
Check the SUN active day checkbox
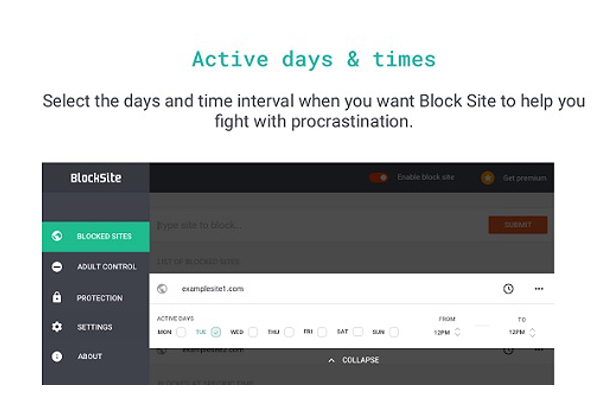pos(394,332)
